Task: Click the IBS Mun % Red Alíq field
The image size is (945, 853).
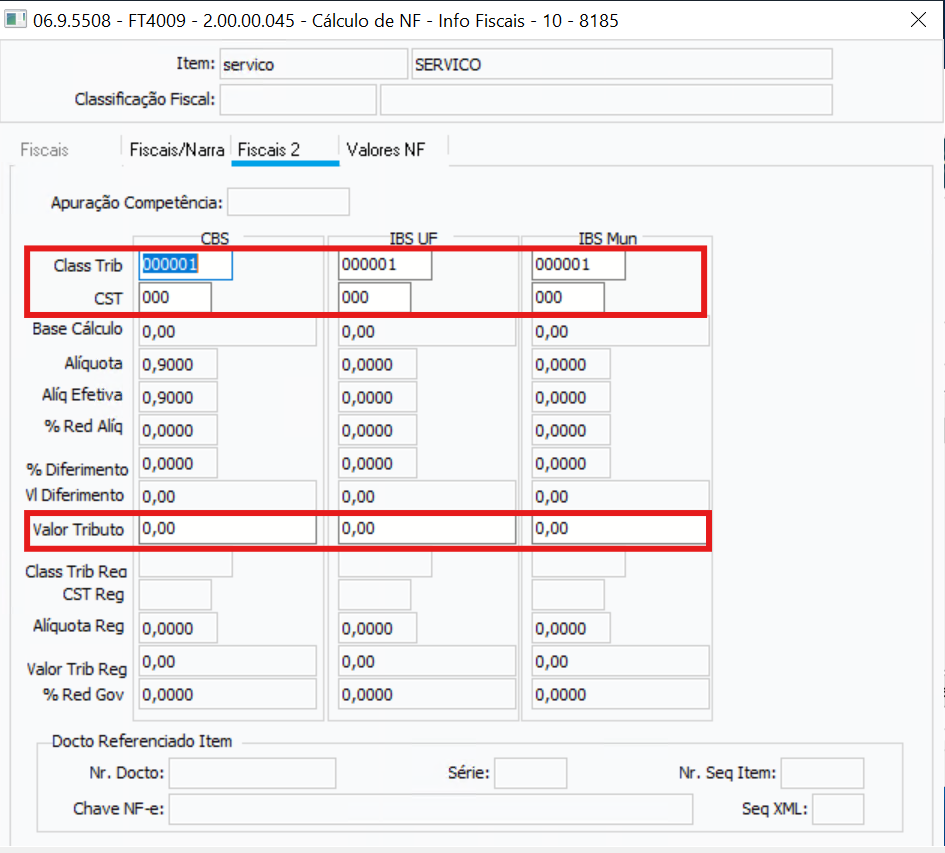Action: [571, 430]
